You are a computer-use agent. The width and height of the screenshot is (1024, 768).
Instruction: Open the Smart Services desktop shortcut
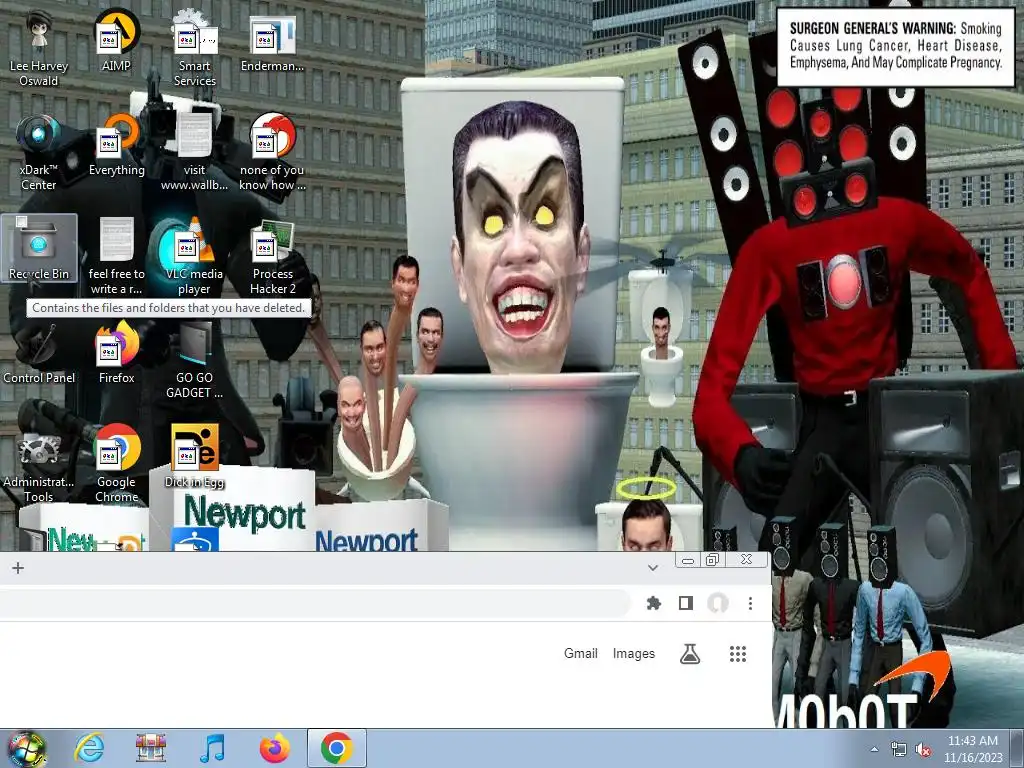click(x=194, y=49)
